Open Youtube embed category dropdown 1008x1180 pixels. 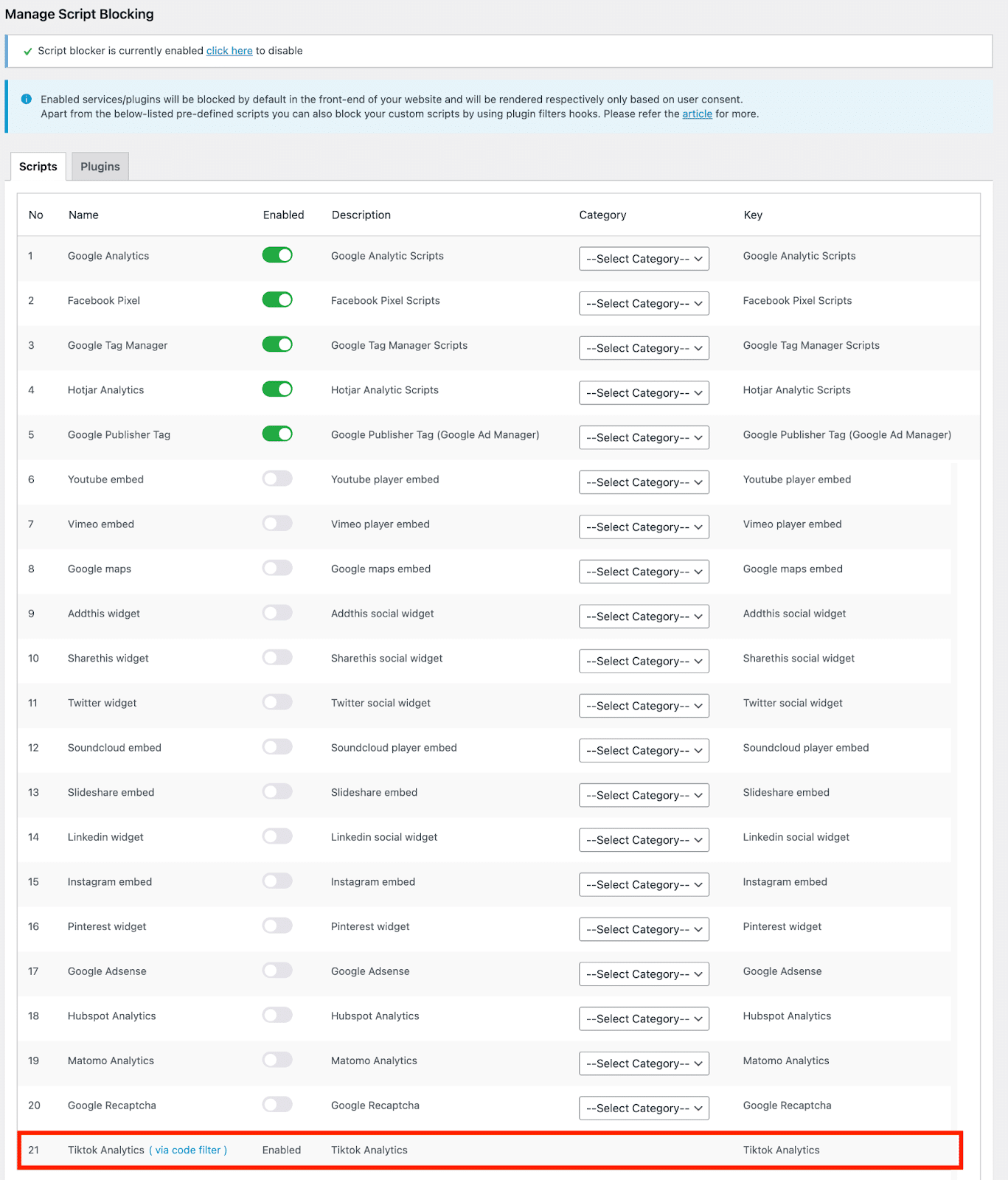[x=644, y=482]
